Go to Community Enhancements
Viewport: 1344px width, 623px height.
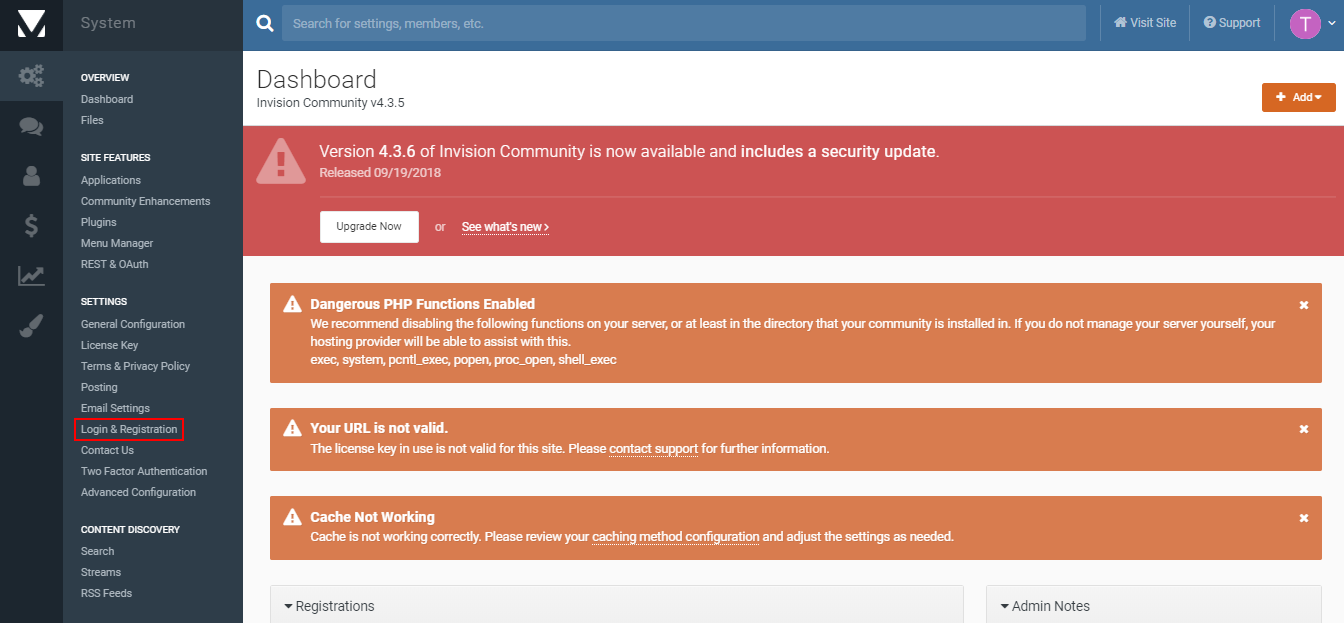[146, 201]
